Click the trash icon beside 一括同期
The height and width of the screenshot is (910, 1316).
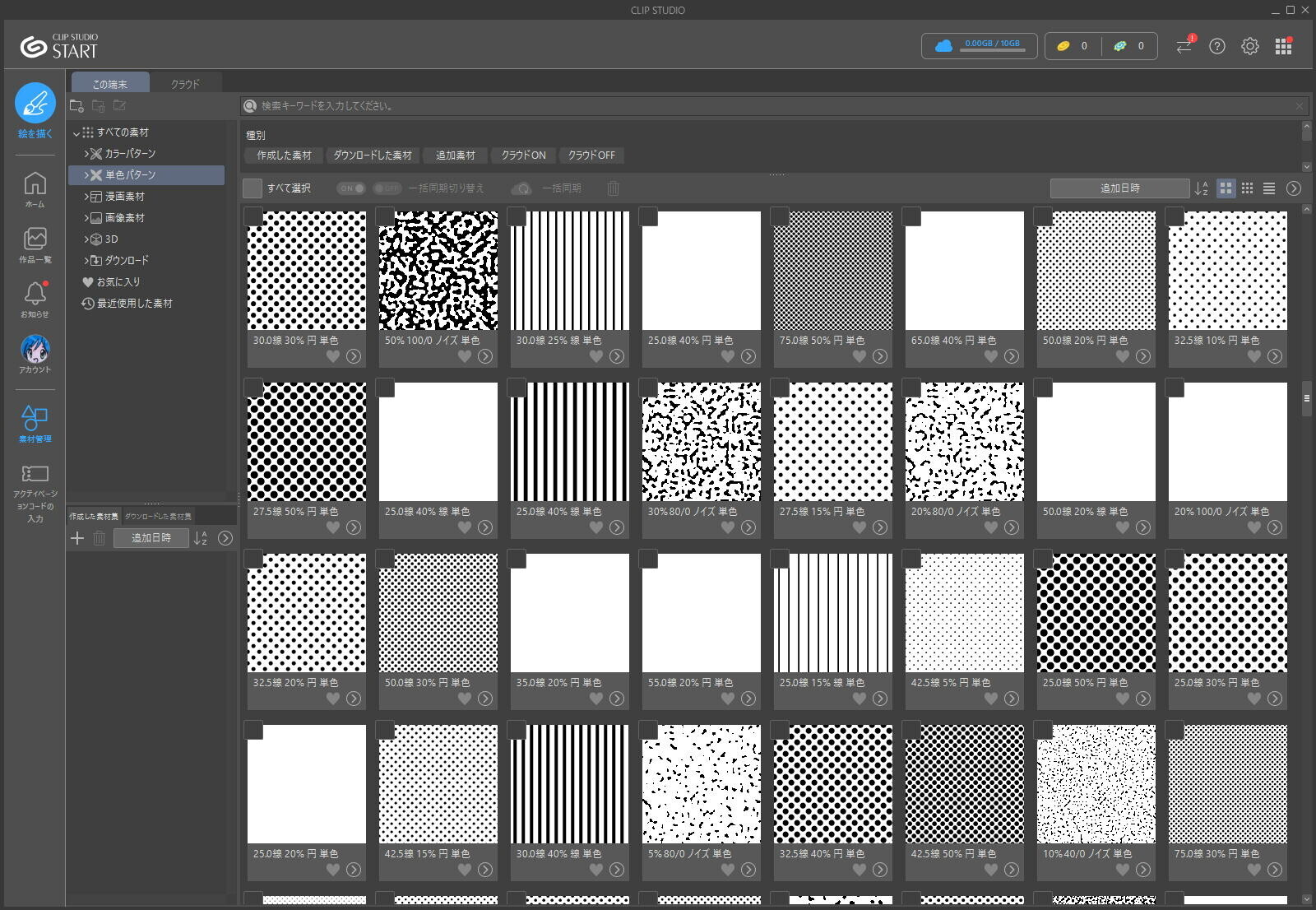pyautogui.click(x=613, y=188)
